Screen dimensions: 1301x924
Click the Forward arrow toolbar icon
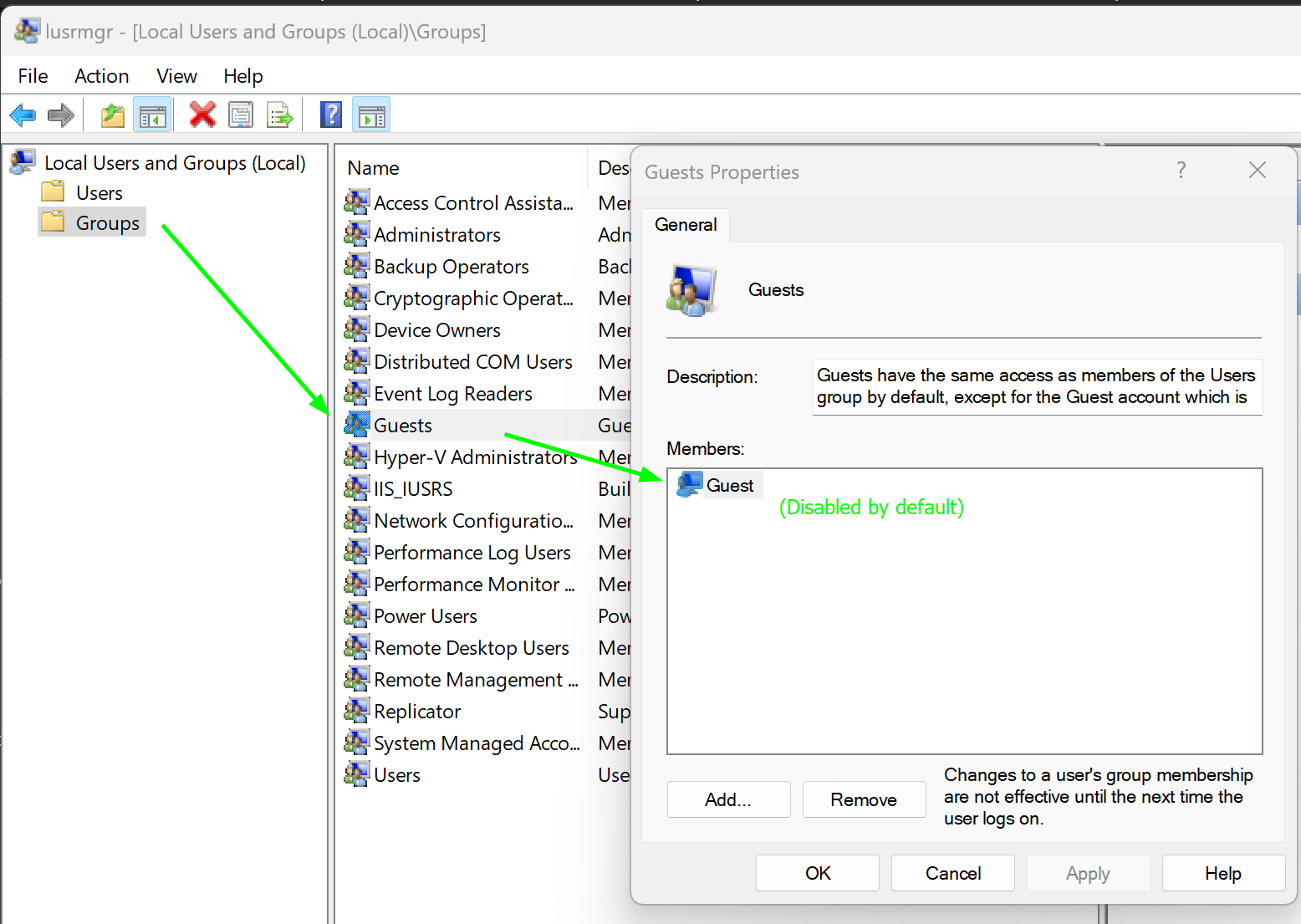pos(61,115)
